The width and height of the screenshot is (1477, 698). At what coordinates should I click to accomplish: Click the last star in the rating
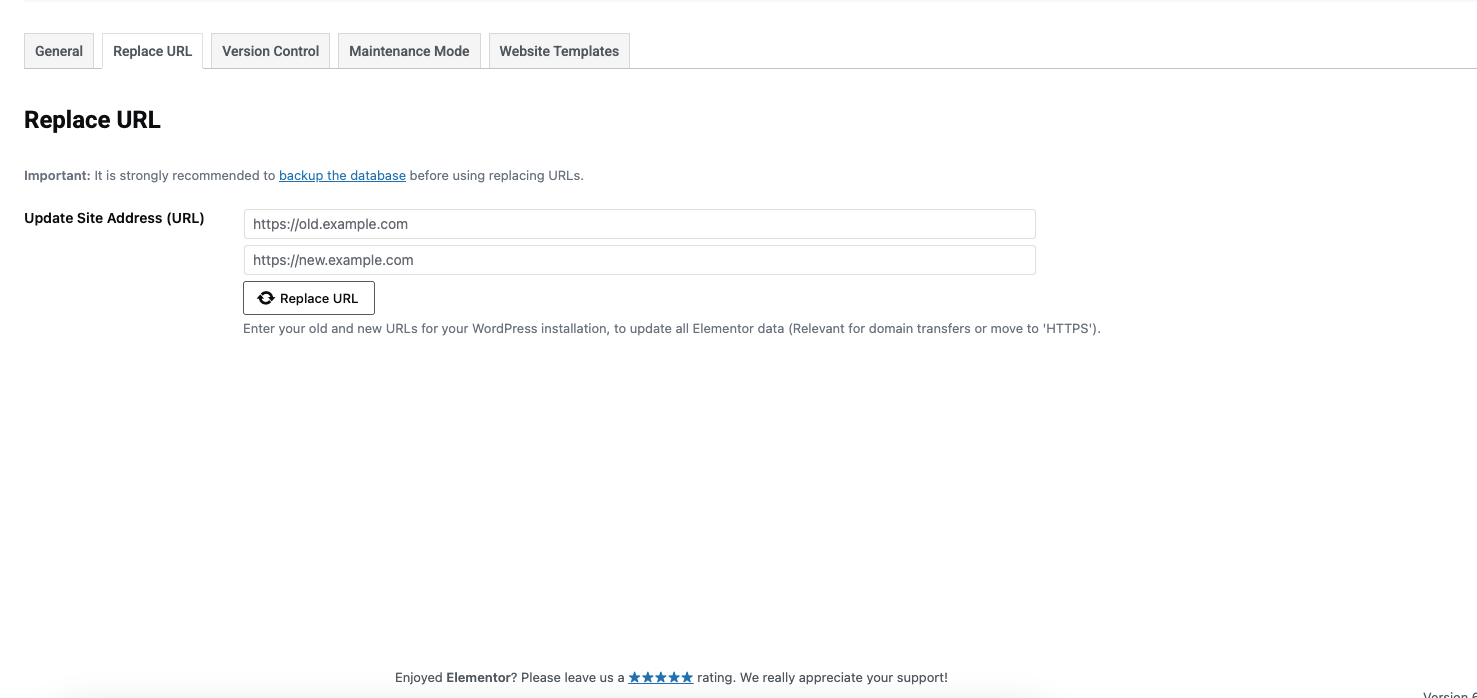pos(687,678)
